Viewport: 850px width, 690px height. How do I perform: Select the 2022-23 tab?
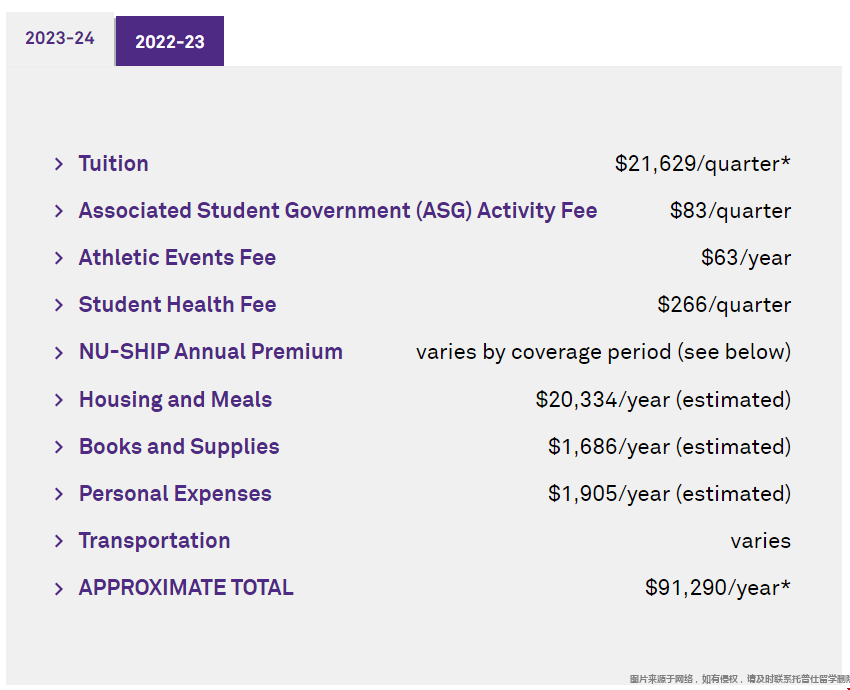(x=170, y=41)
